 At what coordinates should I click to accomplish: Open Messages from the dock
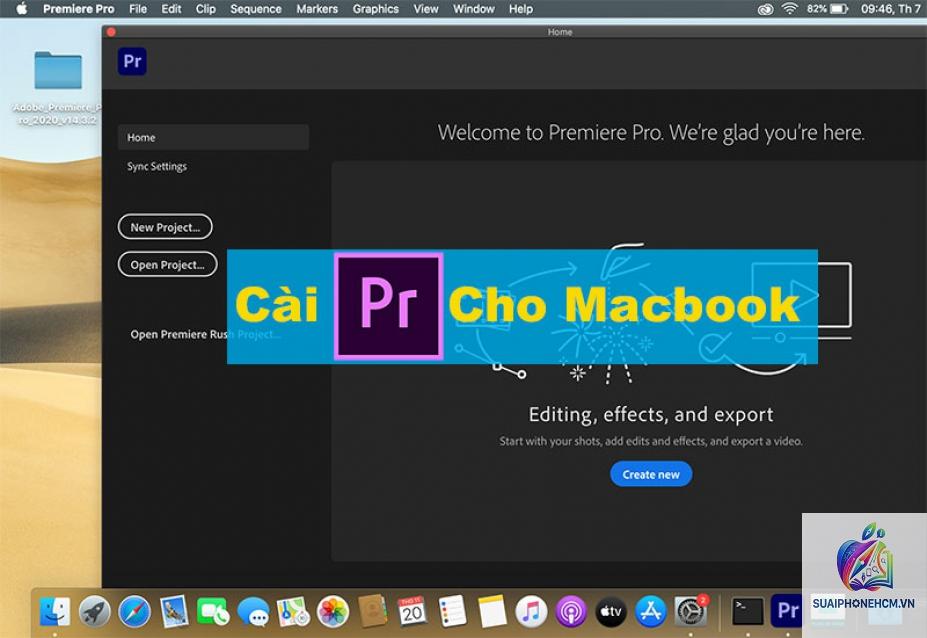coord(254,611)
